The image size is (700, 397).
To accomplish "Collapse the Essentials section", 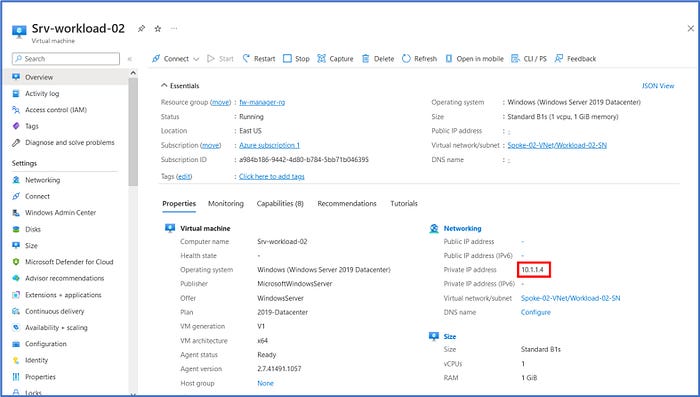I will (x=180, y=86).
